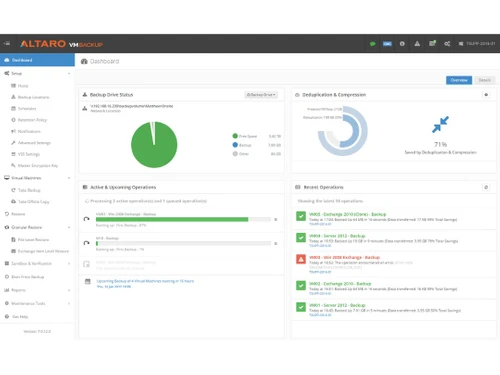Switch to the Details tab
The width and height of the screenshot is (500, 375).
pos(485,80)
